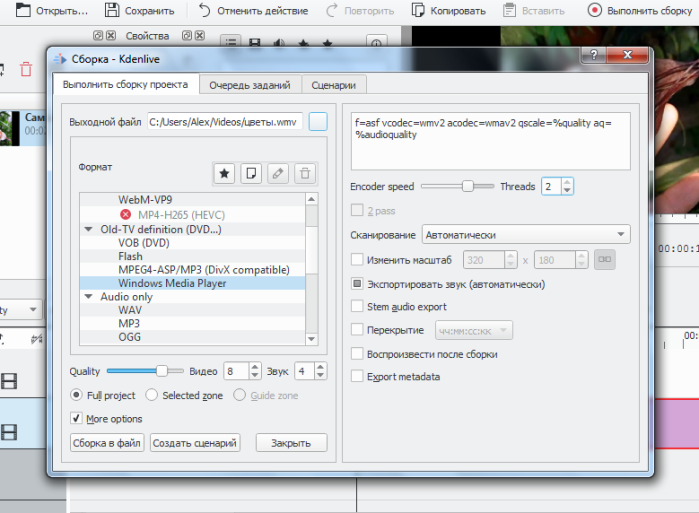
Task: Click the create new profile icon
Action: pyautogui.click(x=251, y=173)
